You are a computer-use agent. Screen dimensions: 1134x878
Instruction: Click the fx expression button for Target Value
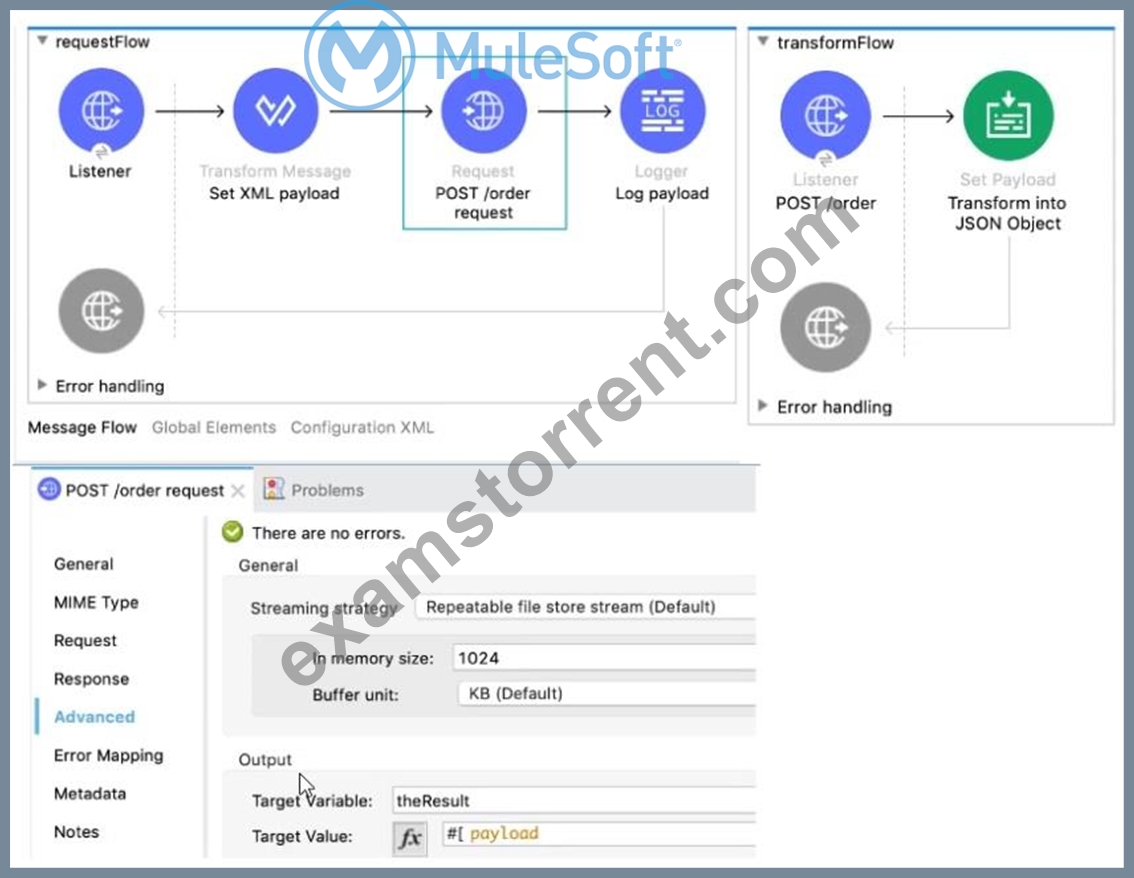click(410, 837)
